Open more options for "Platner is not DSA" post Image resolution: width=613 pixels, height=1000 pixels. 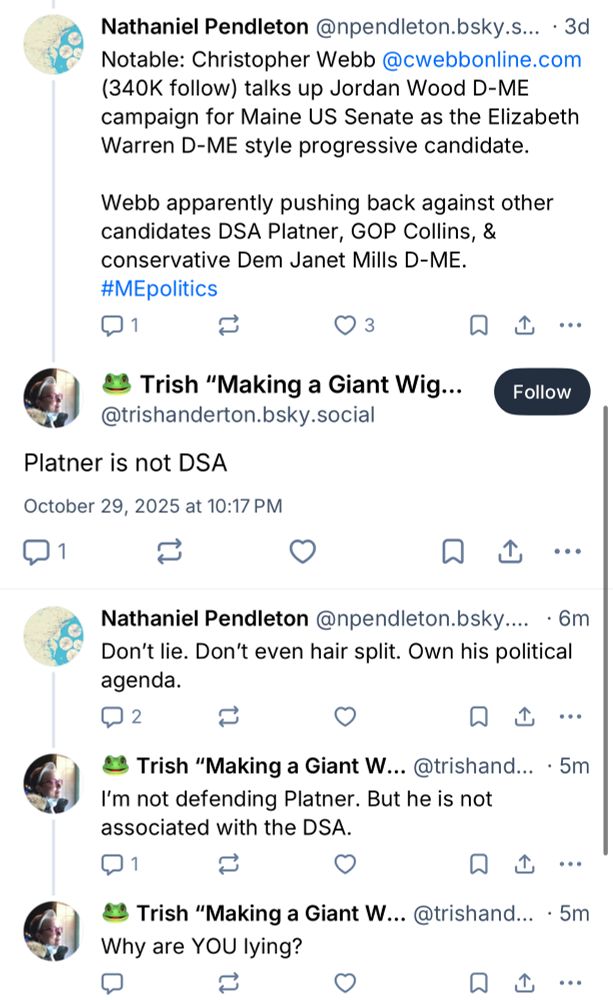[567, 551]
